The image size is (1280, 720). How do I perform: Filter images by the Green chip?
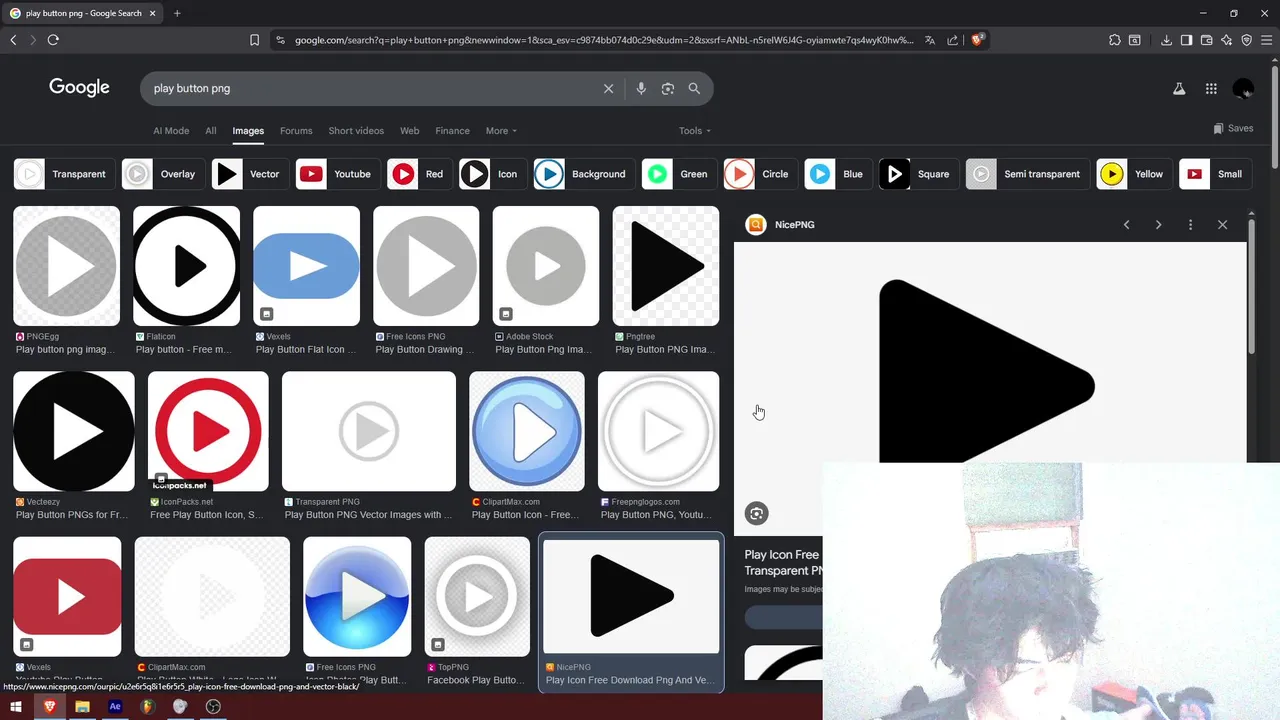[x=679, y=174]
